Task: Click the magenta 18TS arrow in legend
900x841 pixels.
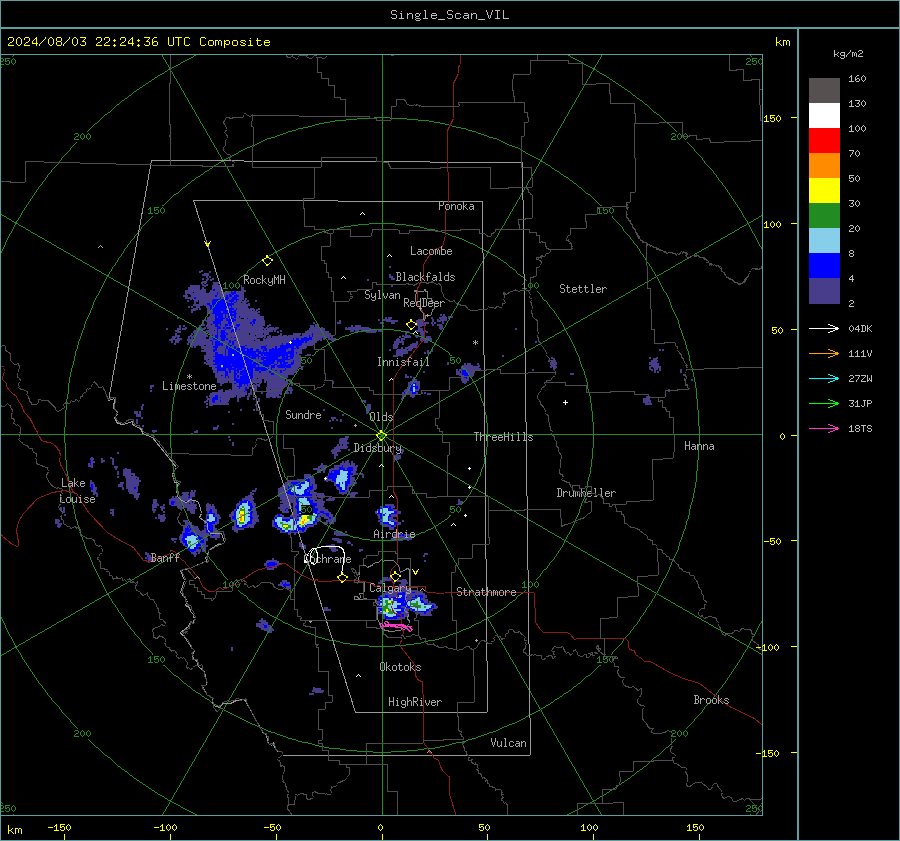Action: [824, 428]
